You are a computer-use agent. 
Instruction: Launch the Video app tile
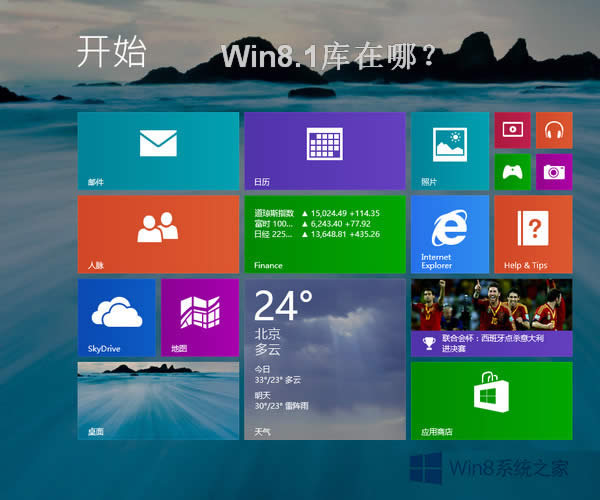point(512,130)
